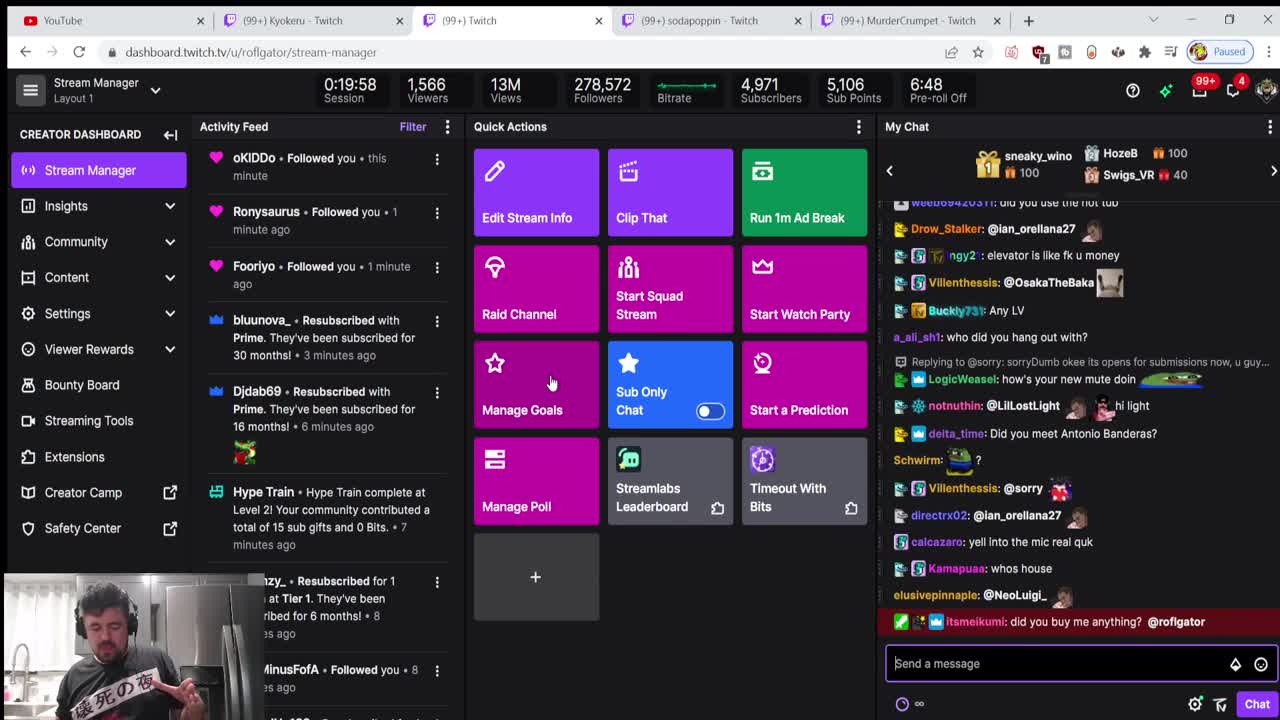Collapse the Creator Dashboard sidebar
The image size is (1280, 720).
pos(170,134)
